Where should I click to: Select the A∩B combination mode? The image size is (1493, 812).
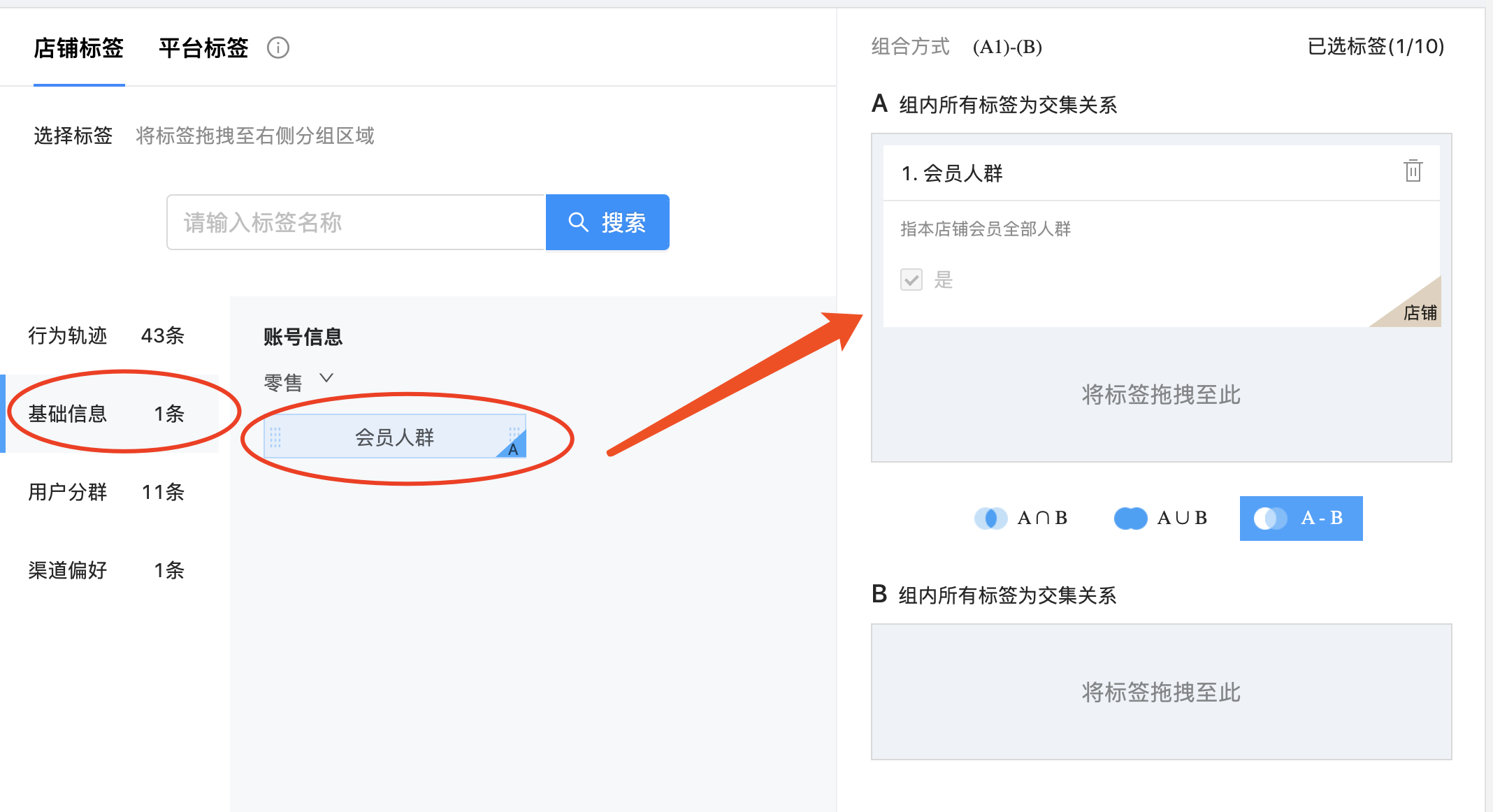[1041, 518]
